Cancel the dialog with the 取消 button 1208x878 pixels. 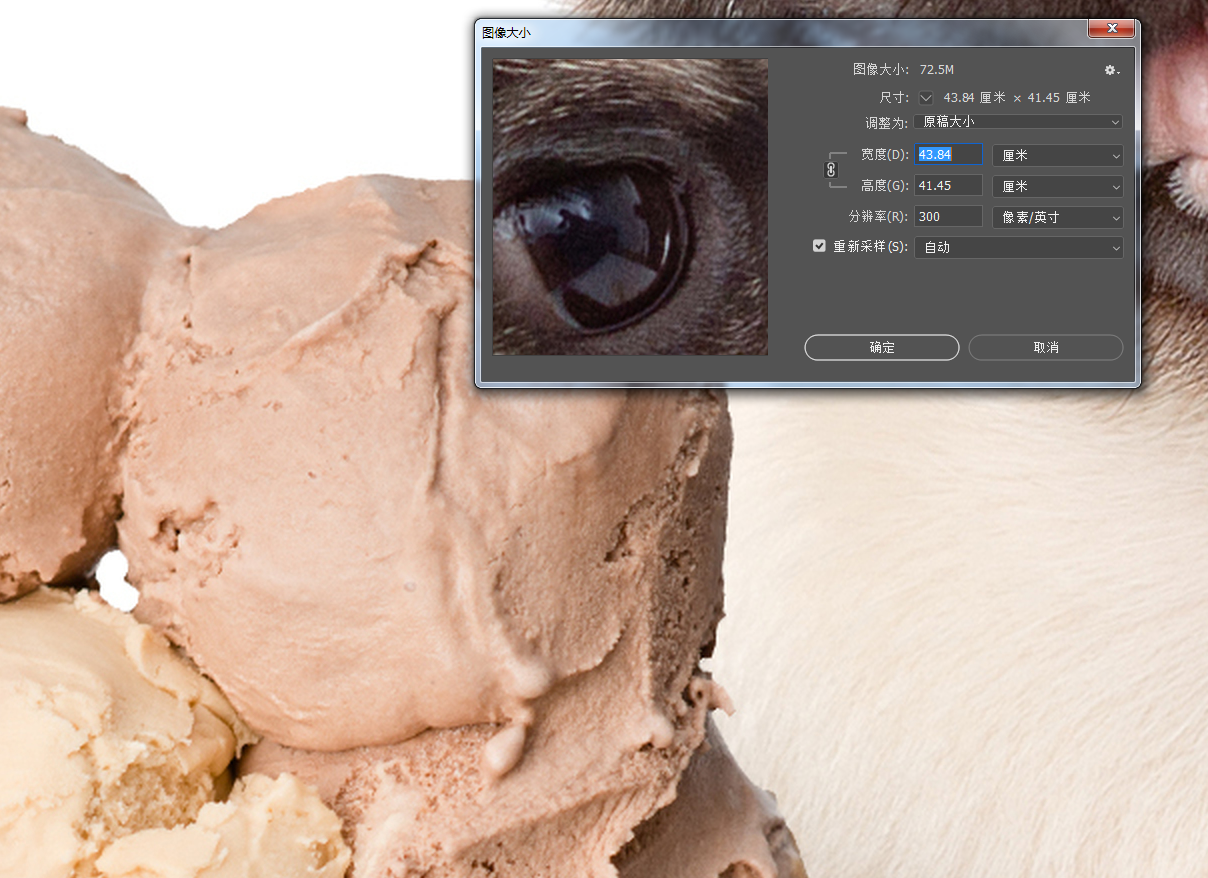1046,347
